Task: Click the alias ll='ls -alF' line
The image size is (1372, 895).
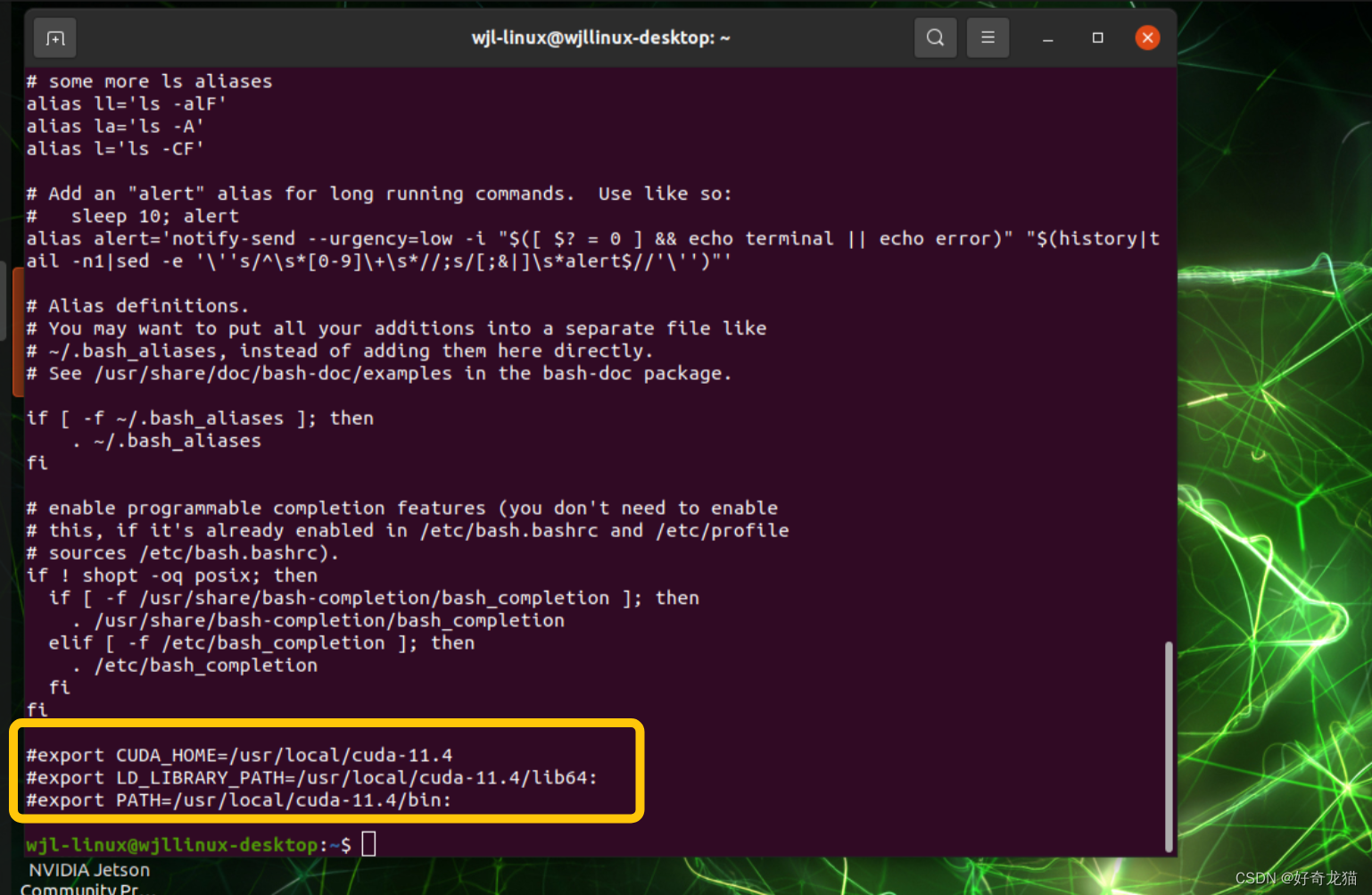Action: pyautogui.click(x=126, y=104)
